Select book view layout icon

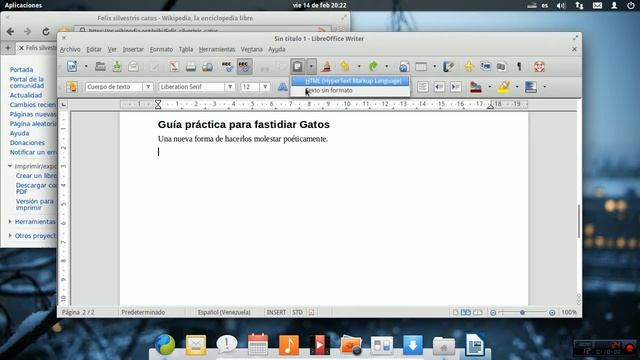coord(478,312)
